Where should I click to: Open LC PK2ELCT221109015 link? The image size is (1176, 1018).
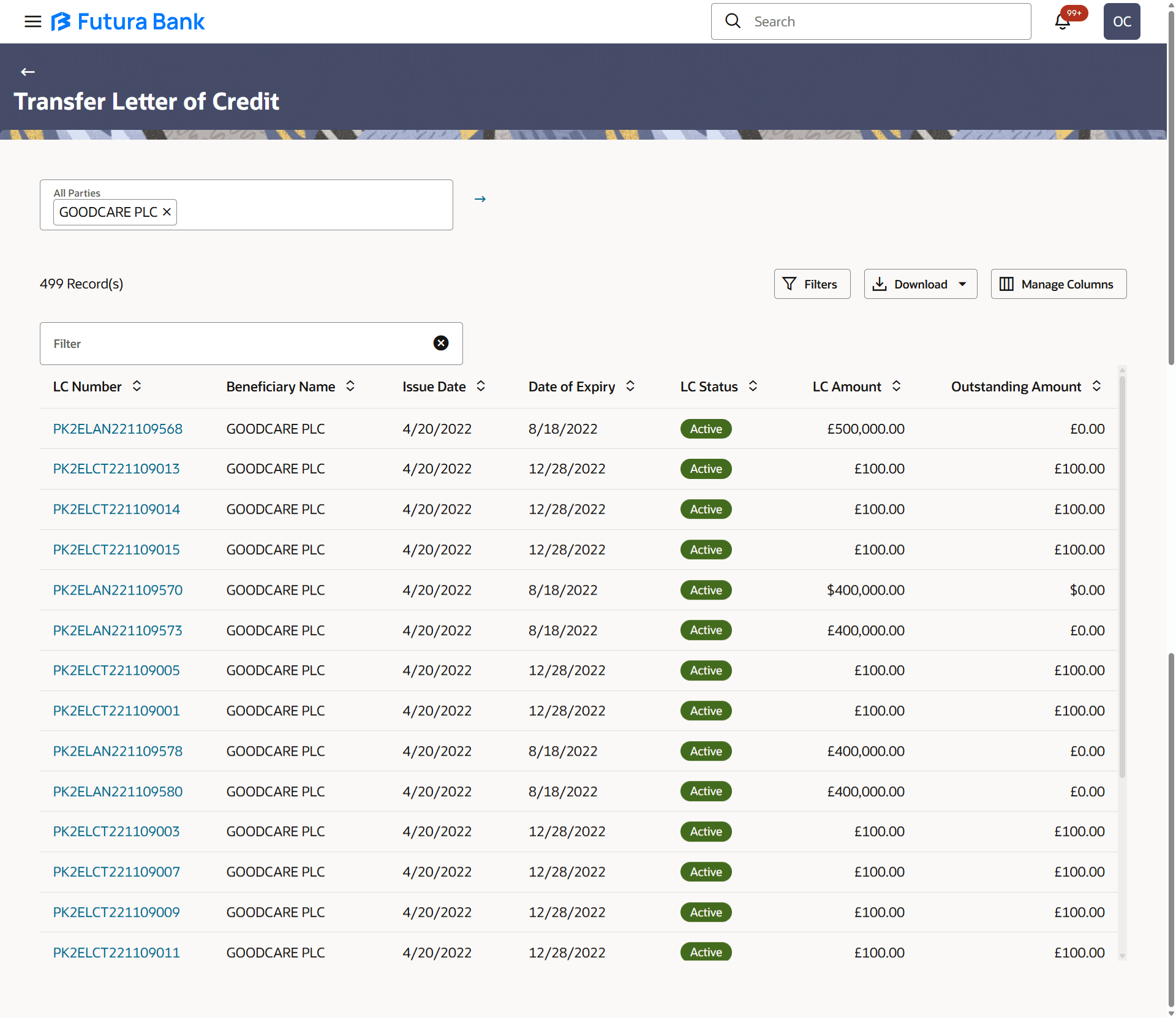pos(116,549)
